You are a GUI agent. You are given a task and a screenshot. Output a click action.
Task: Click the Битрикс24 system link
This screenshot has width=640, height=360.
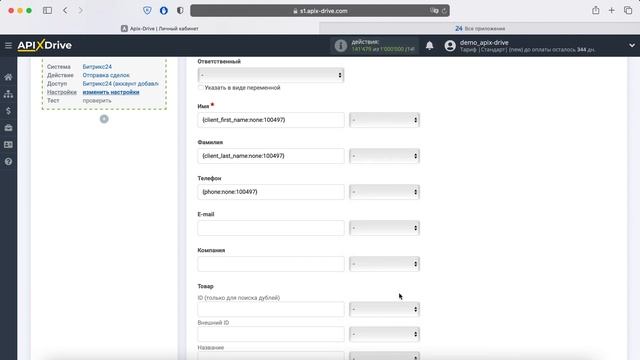click(97, 67)
